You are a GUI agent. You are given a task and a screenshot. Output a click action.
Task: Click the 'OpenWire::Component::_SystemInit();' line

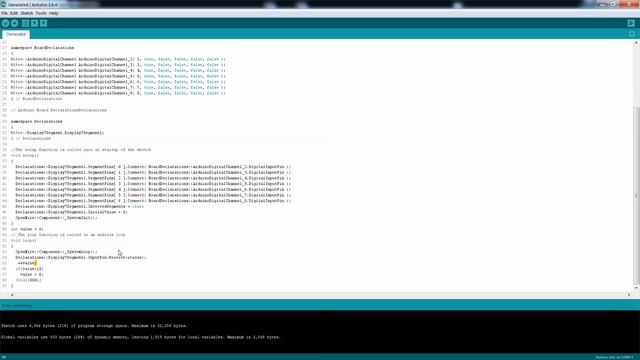[56, 218]
